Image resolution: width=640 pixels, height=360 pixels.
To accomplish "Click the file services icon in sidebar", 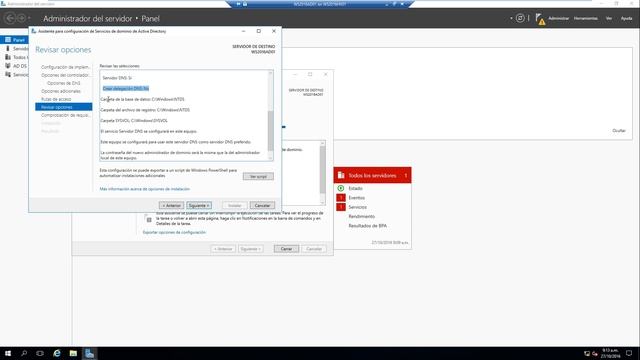I will point(7,74).
